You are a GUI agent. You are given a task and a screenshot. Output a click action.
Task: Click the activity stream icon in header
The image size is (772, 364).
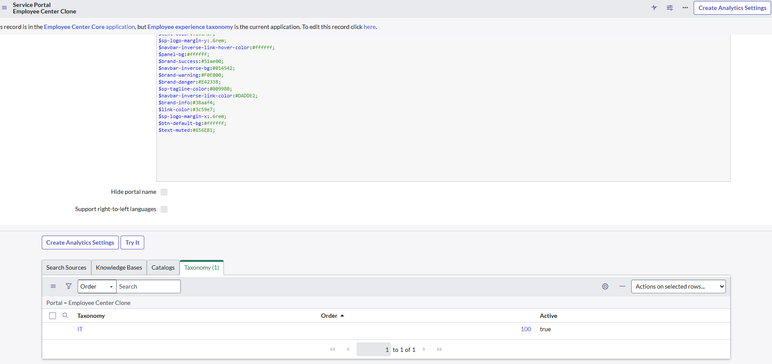[654, 8]
